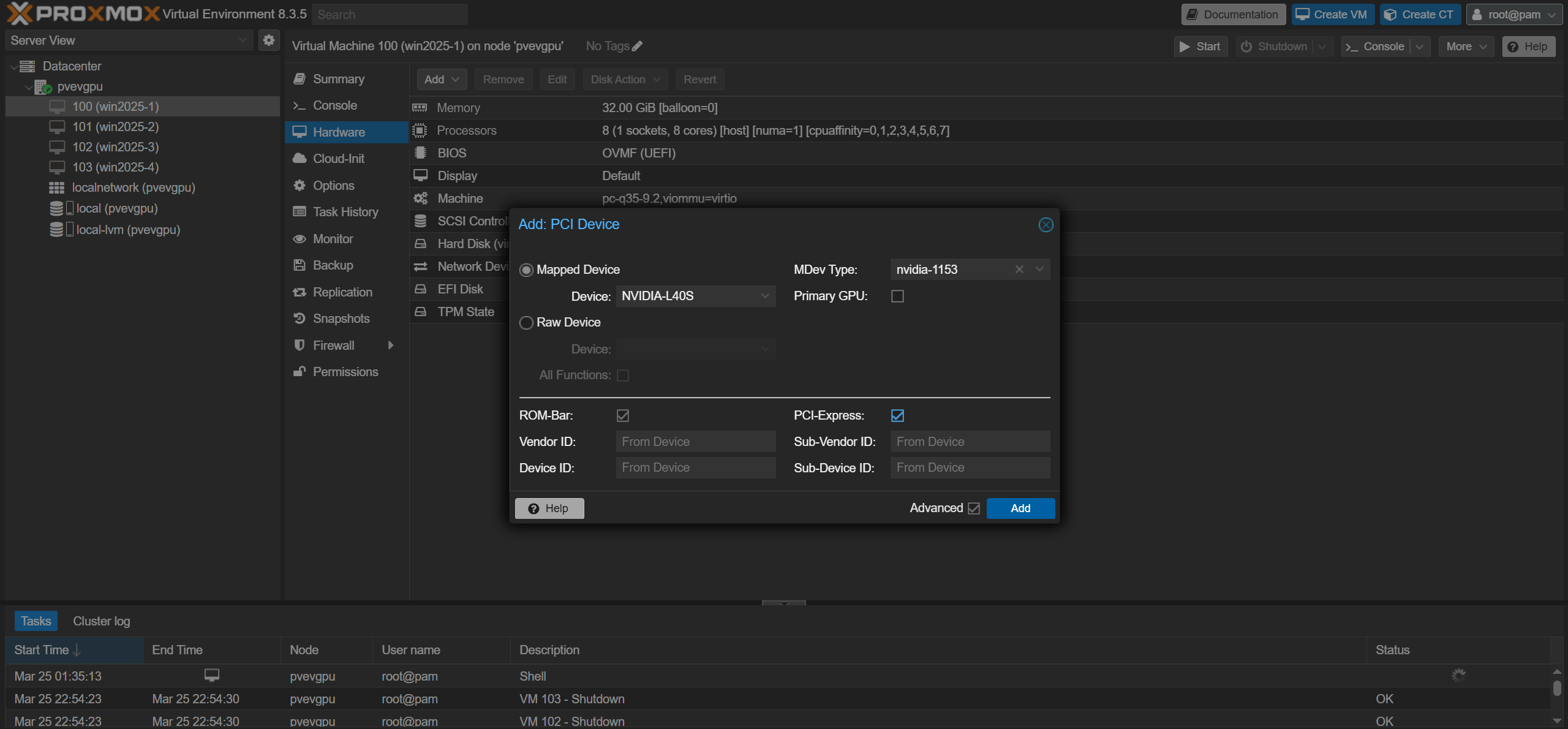Click the dialog Help button
The image size is (1568, 729).
pos(549,508)
